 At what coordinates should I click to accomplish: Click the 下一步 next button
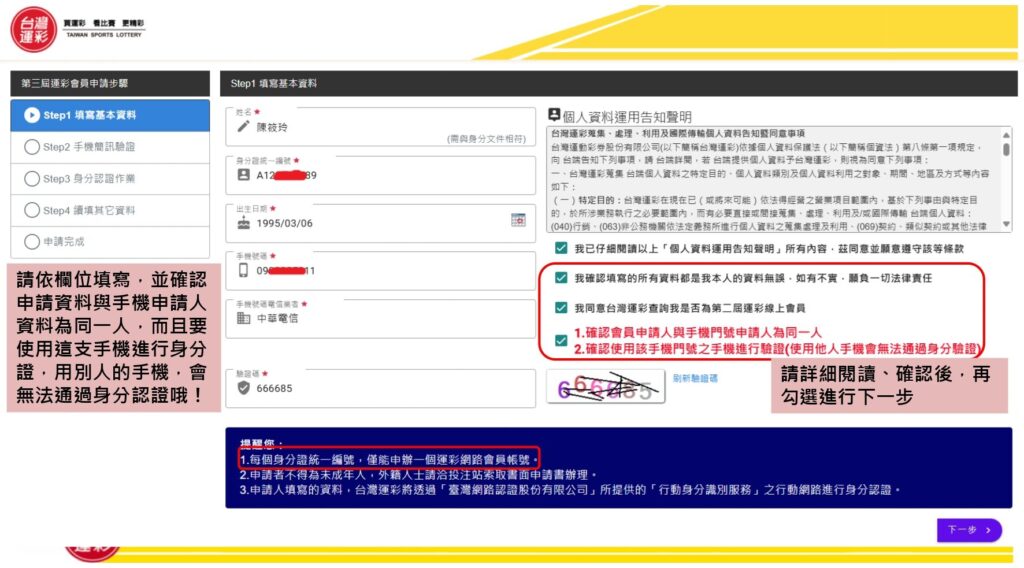pyautogui.click(x=968, y=530)
